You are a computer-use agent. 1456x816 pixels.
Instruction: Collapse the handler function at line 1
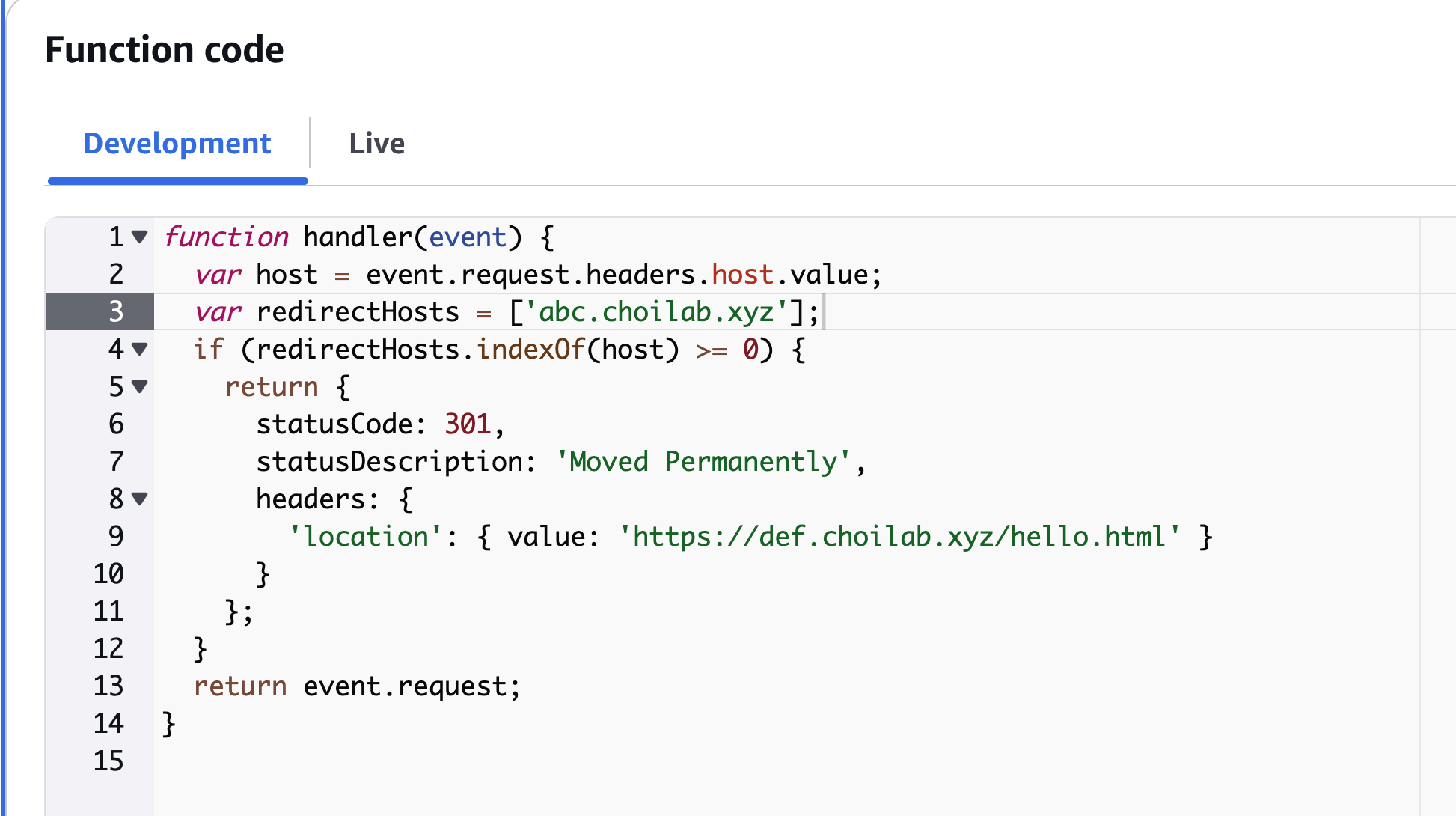coord(139,237)
